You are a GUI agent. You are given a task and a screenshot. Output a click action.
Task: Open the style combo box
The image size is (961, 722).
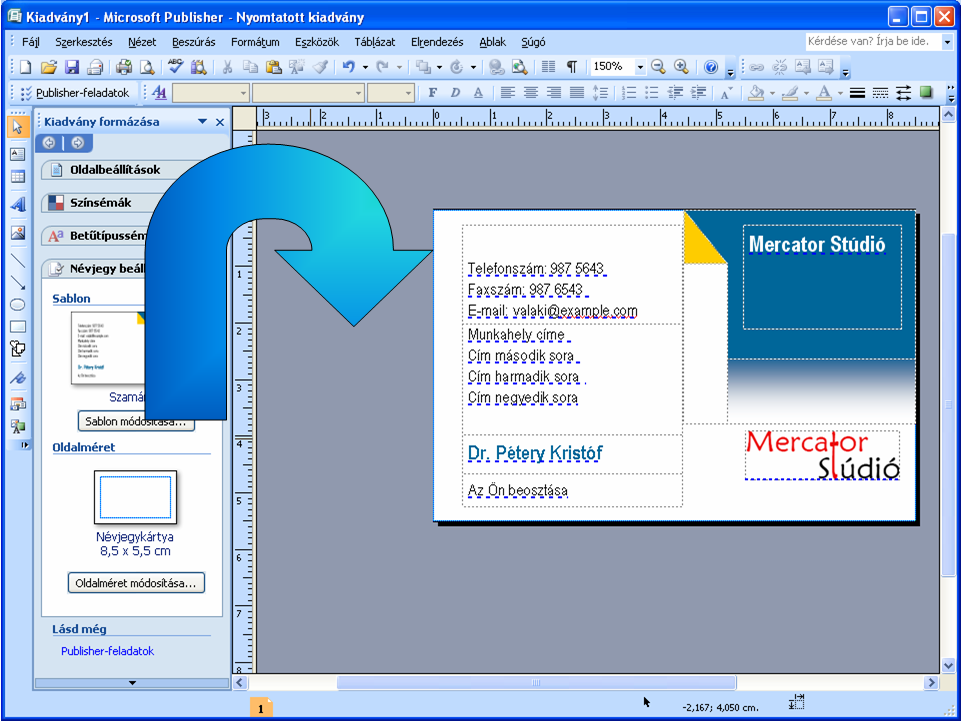[211, 93]
